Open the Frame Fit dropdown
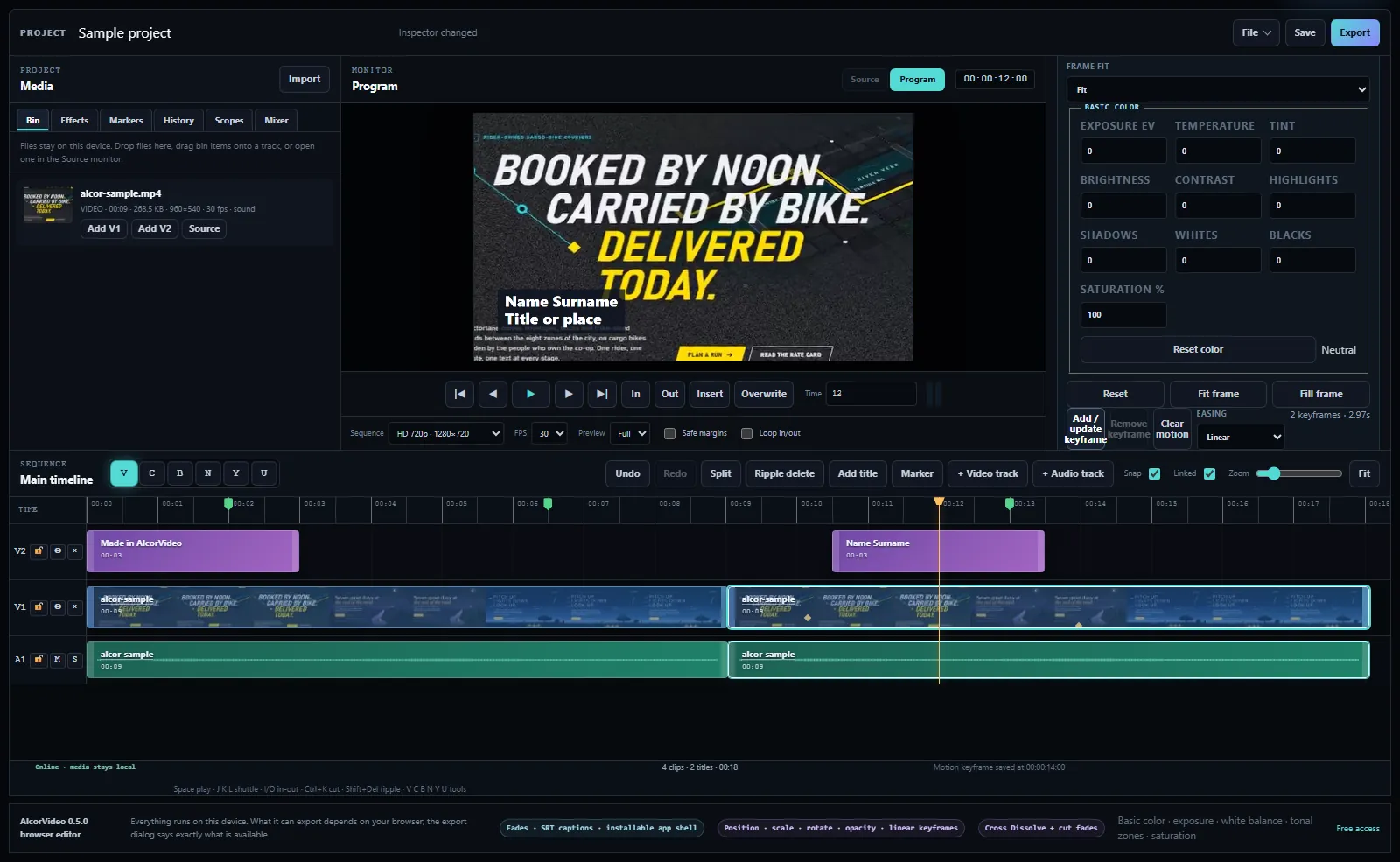The image size is (1400, 862). click(x=1218, y=89)
